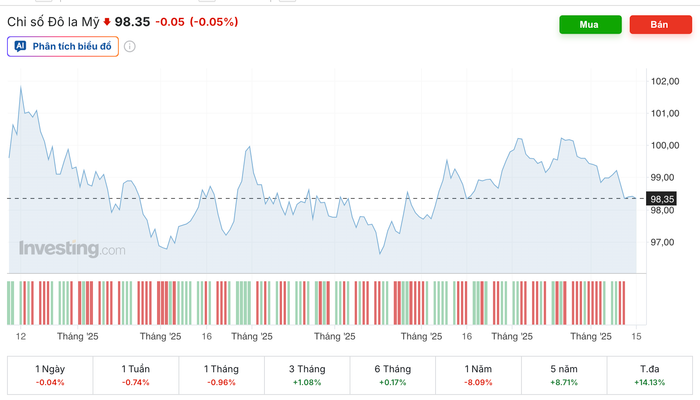Click the Investing.com watermark logo
This screenshot has width=700, height=400.
72,249
